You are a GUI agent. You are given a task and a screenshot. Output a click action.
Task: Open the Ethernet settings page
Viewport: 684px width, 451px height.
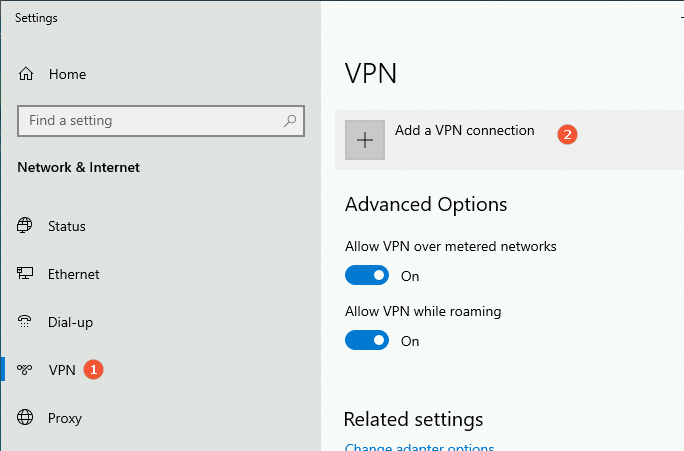click(x=74, y=274)
